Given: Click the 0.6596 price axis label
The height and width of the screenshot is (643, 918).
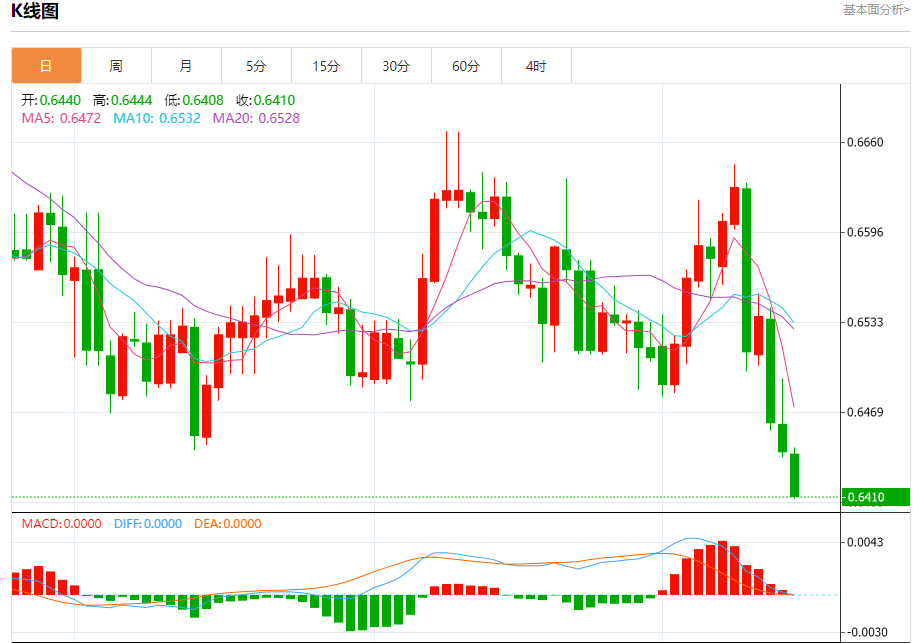Looking at the screenshot, I should [865, 232].
